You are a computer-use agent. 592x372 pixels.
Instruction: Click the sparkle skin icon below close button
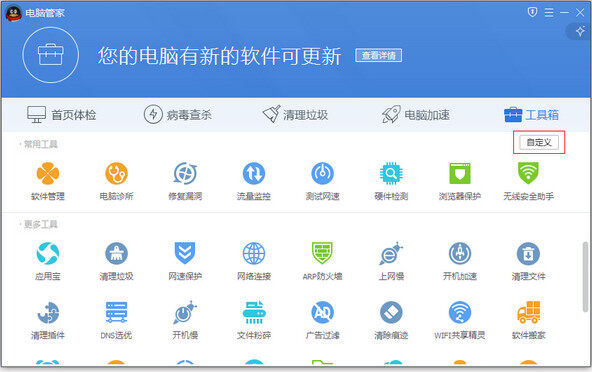[580, 31]
